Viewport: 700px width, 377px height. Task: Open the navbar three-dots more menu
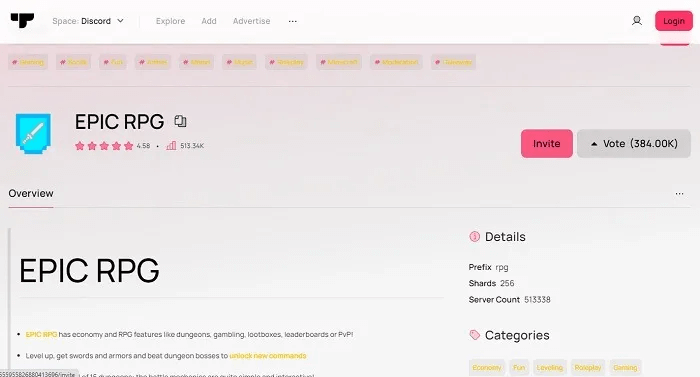pos(292,21)
